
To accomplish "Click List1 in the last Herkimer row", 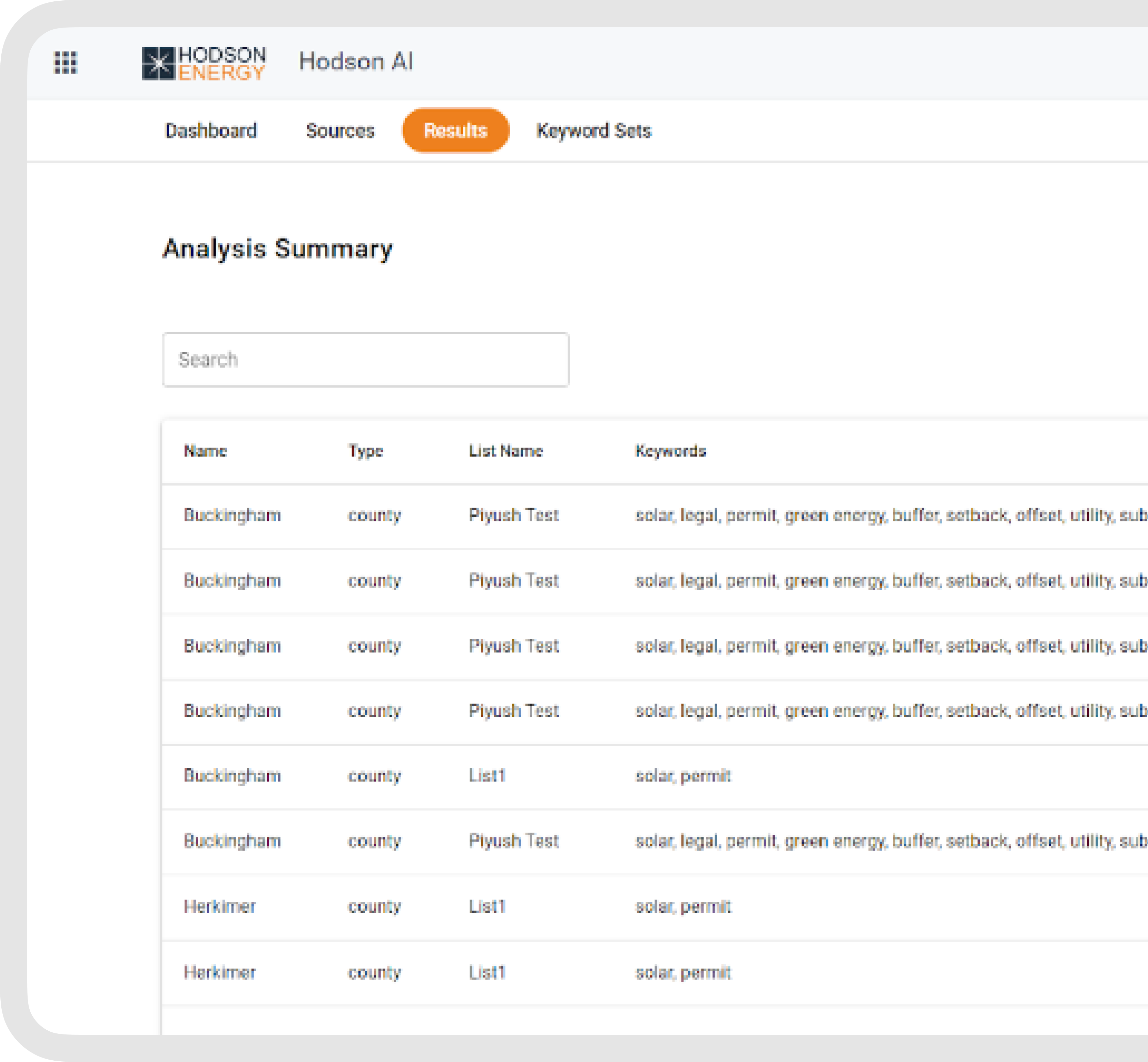I will [487, 972].
